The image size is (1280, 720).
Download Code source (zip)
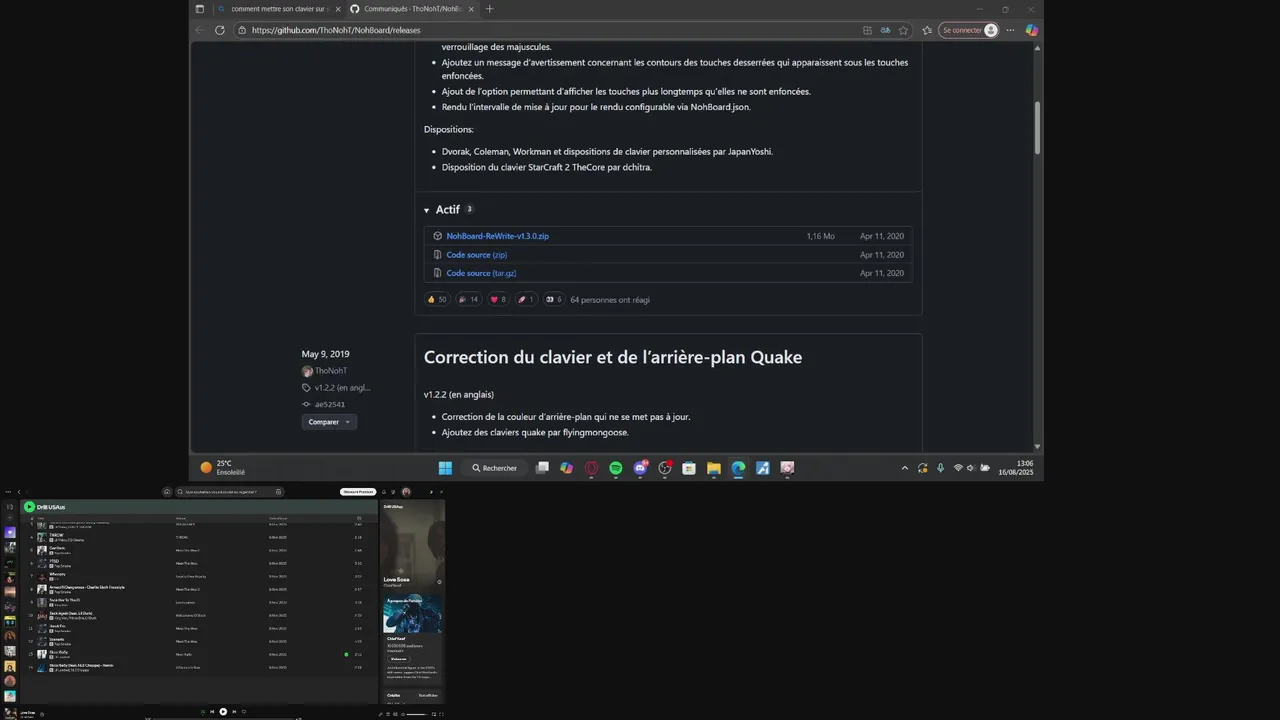click(476, 255)
